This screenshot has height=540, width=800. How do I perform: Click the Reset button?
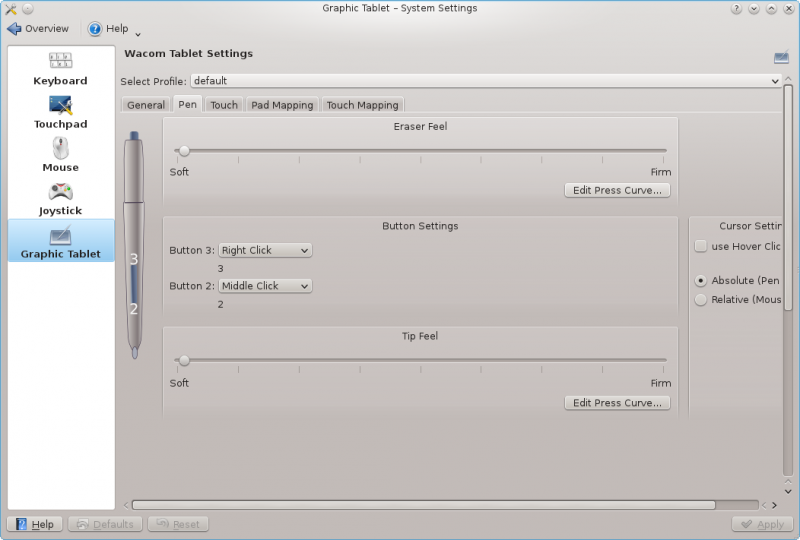click(x=178, y=524)
